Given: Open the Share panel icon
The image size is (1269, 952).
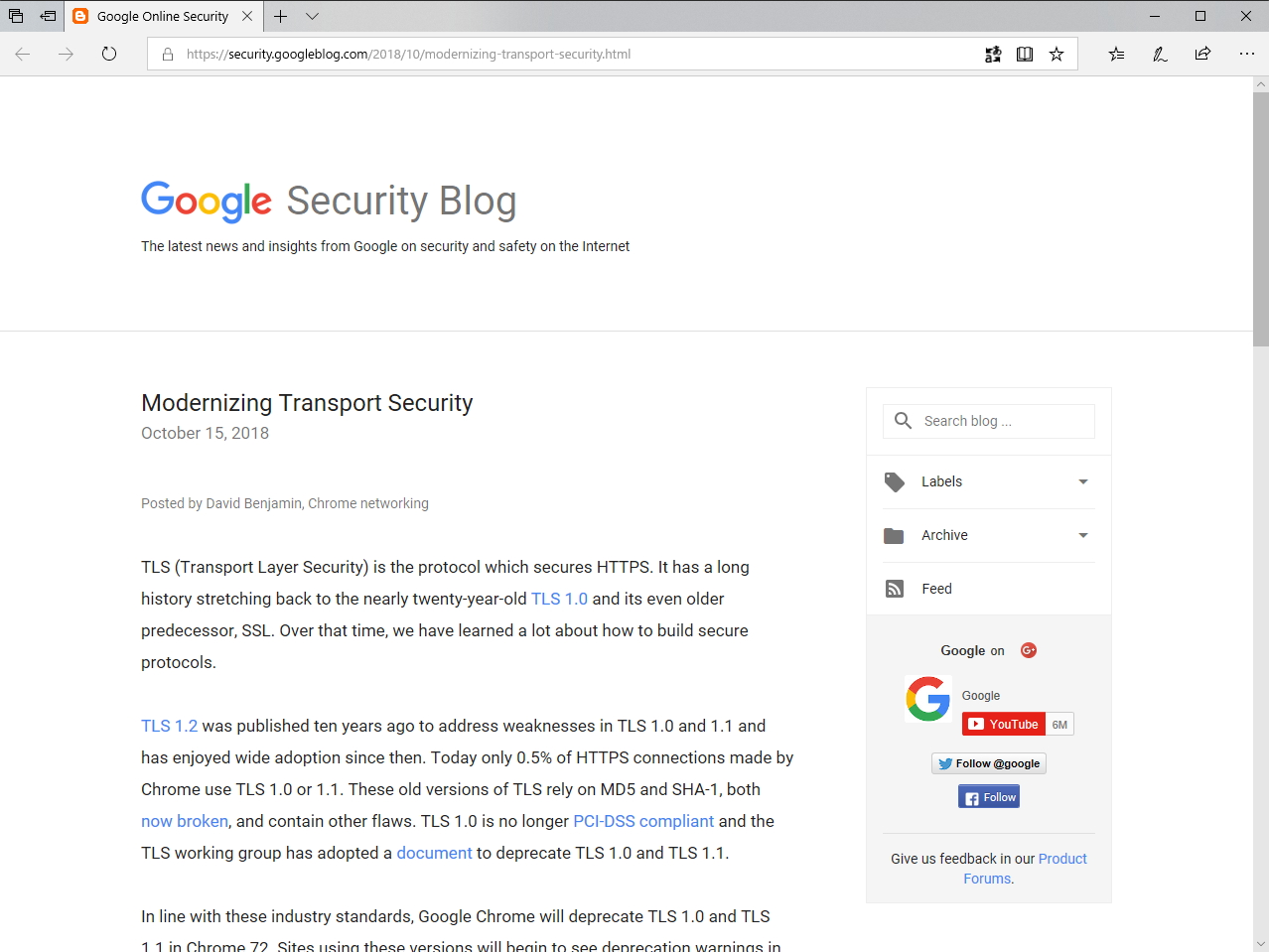Looking at the screenshot, I should [1202, 54].
